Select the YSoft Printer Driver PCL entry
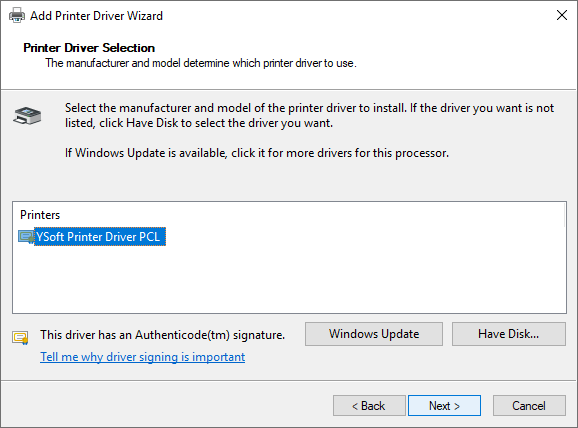 pos(100,237)
